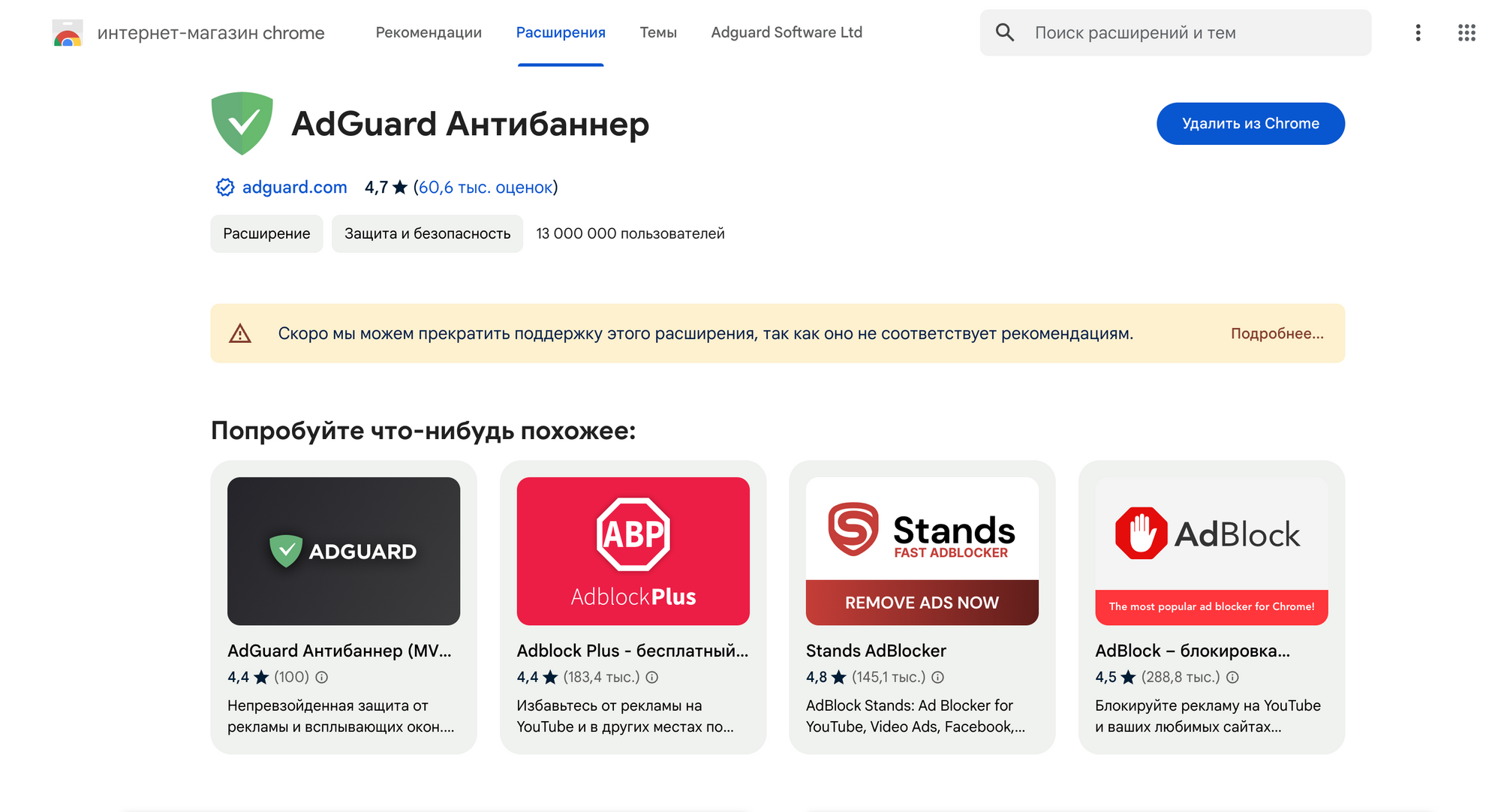The image size is (1501, 812).
Task: Click the verified publisher badge icon
Action: (x=225, y=187)
